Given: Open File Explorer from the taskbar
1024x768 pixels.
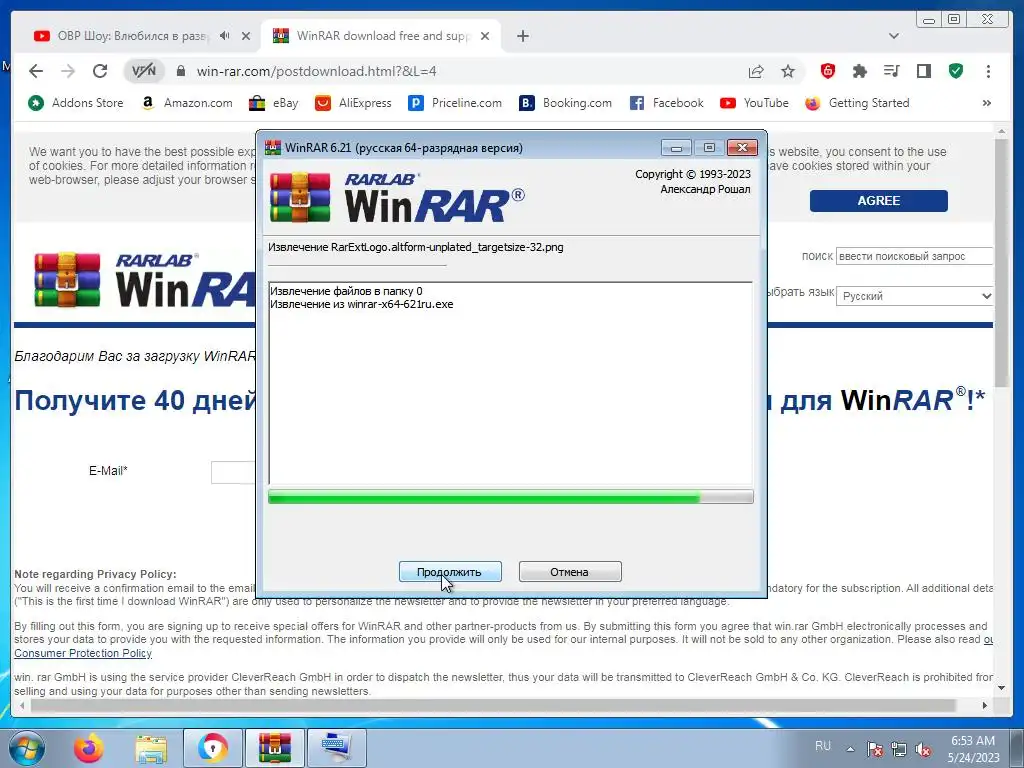Looking at the screenshot, I should [151, 748].
